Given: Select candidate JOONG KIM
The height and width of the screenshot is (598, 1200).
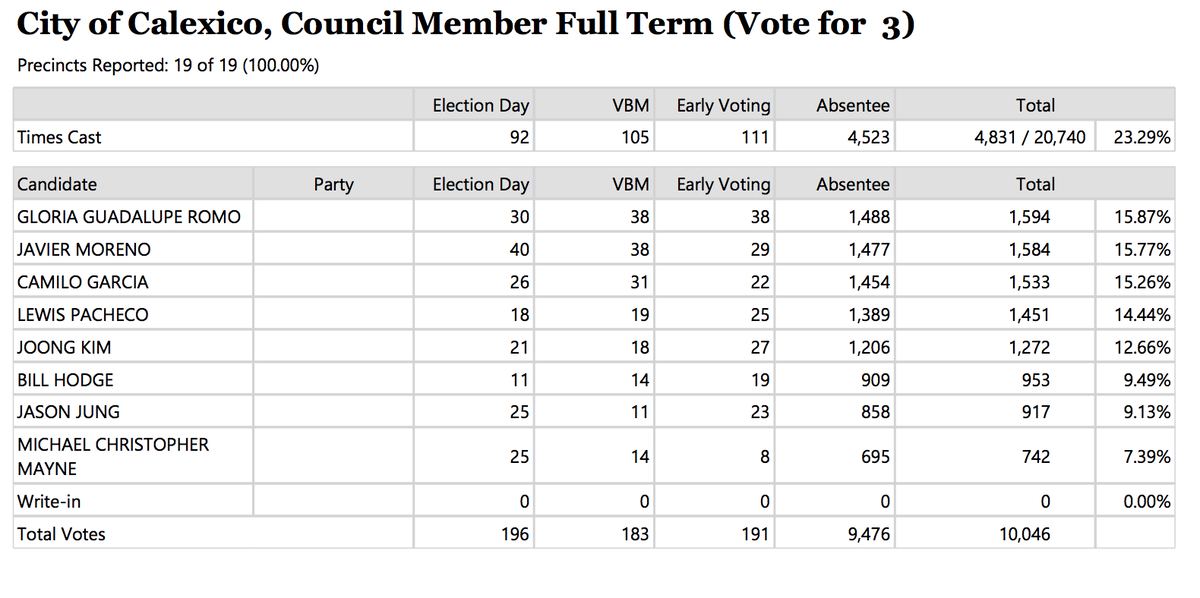Looking at the screenshot, I should (x=64, y=348).
